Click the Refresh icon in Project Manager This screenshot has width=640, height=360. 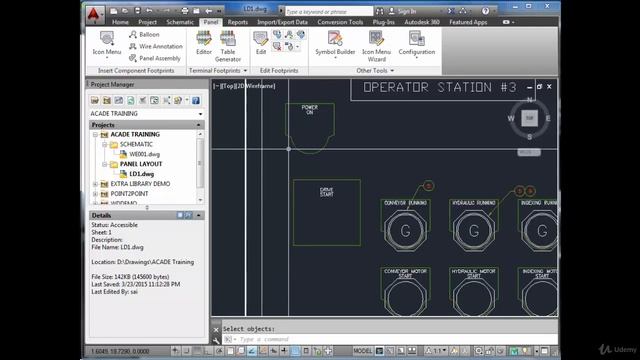[x=131, y=100]
